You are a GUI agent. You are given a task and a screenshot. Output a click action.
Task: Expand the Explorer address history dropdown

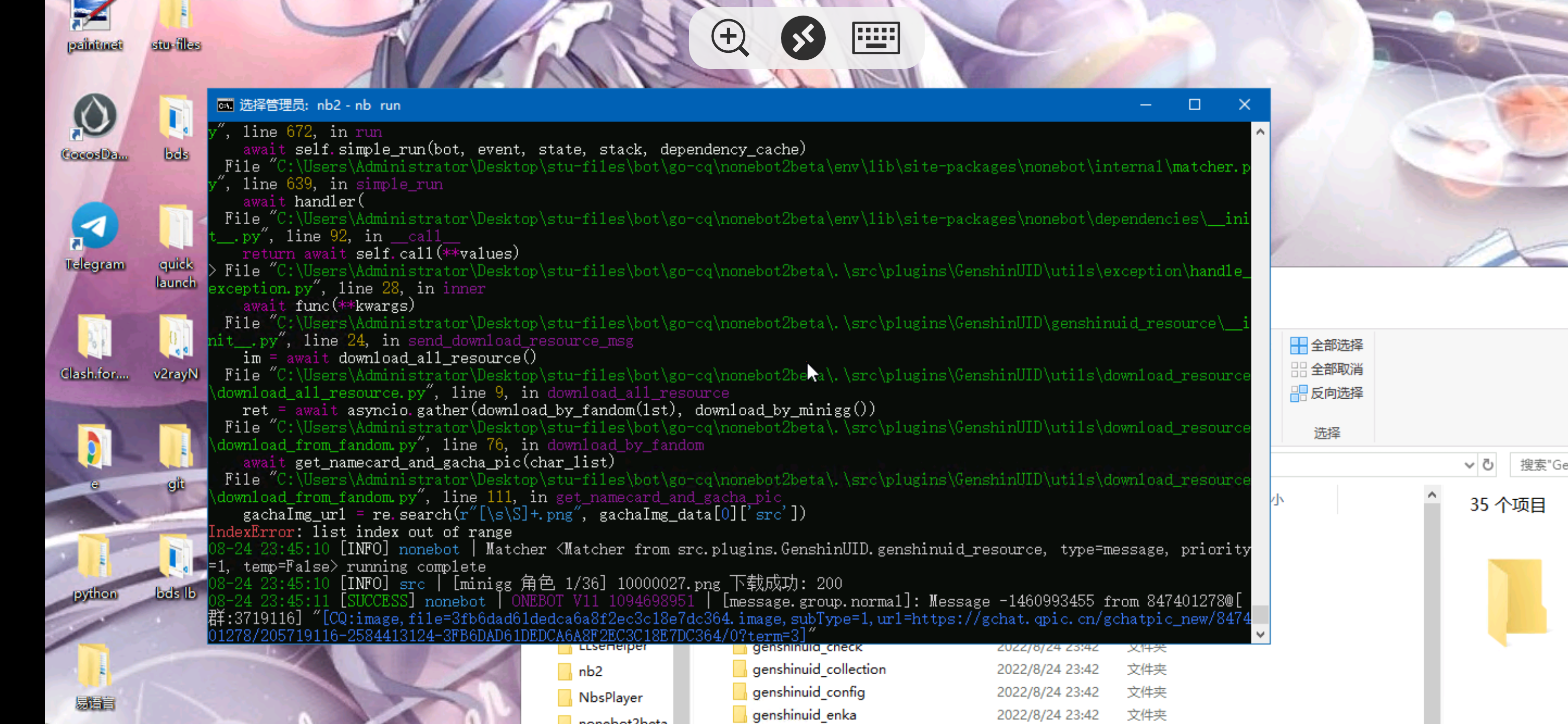pyautogui.click(x=1469, y=465)
